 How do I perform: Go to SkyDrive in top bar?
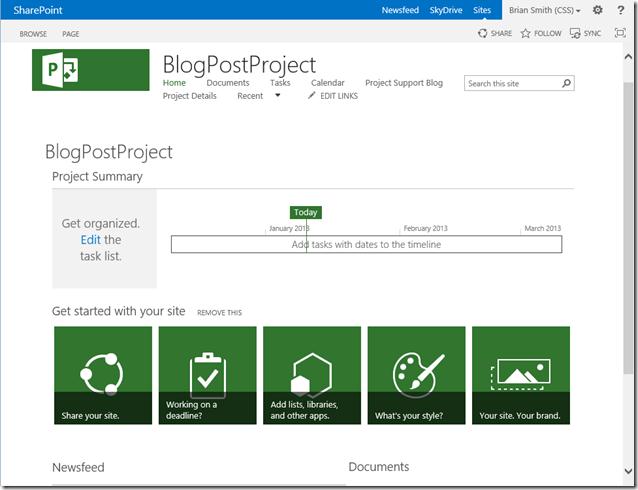[x=446, y=10]
